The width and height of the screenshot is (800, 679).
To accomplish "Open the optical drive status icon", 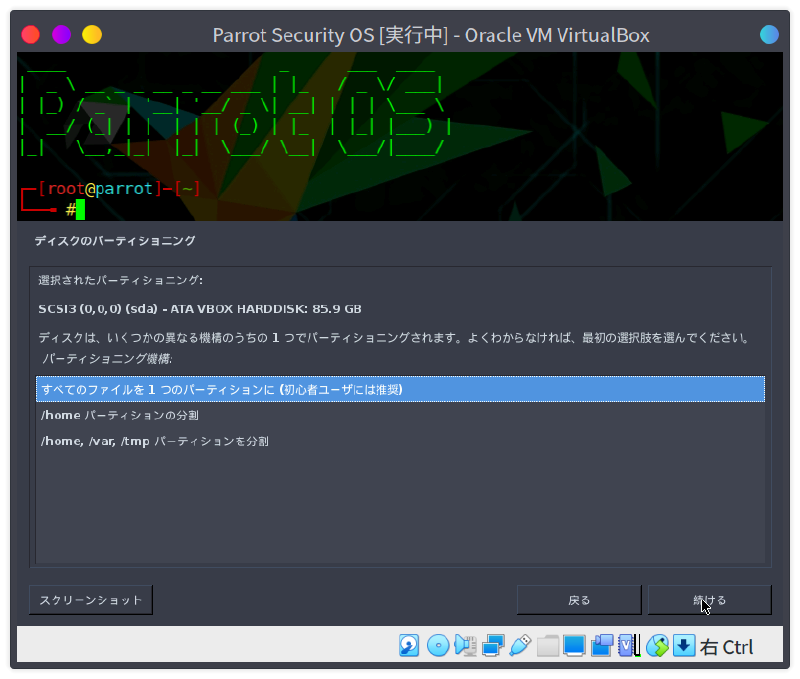I will click(x=437, y=645).
